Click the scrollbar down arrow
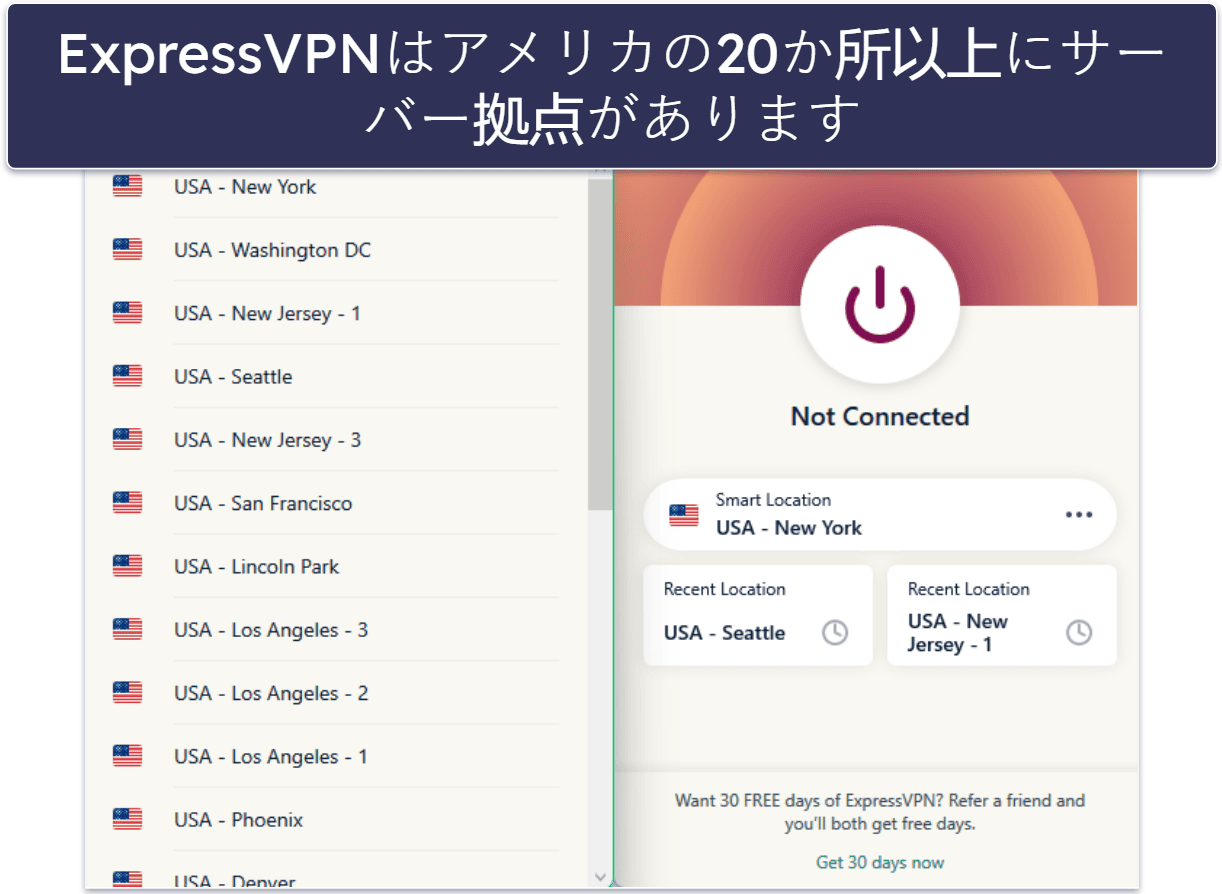1222x894 pixels. pyautogui.click(x=600, y=876)
